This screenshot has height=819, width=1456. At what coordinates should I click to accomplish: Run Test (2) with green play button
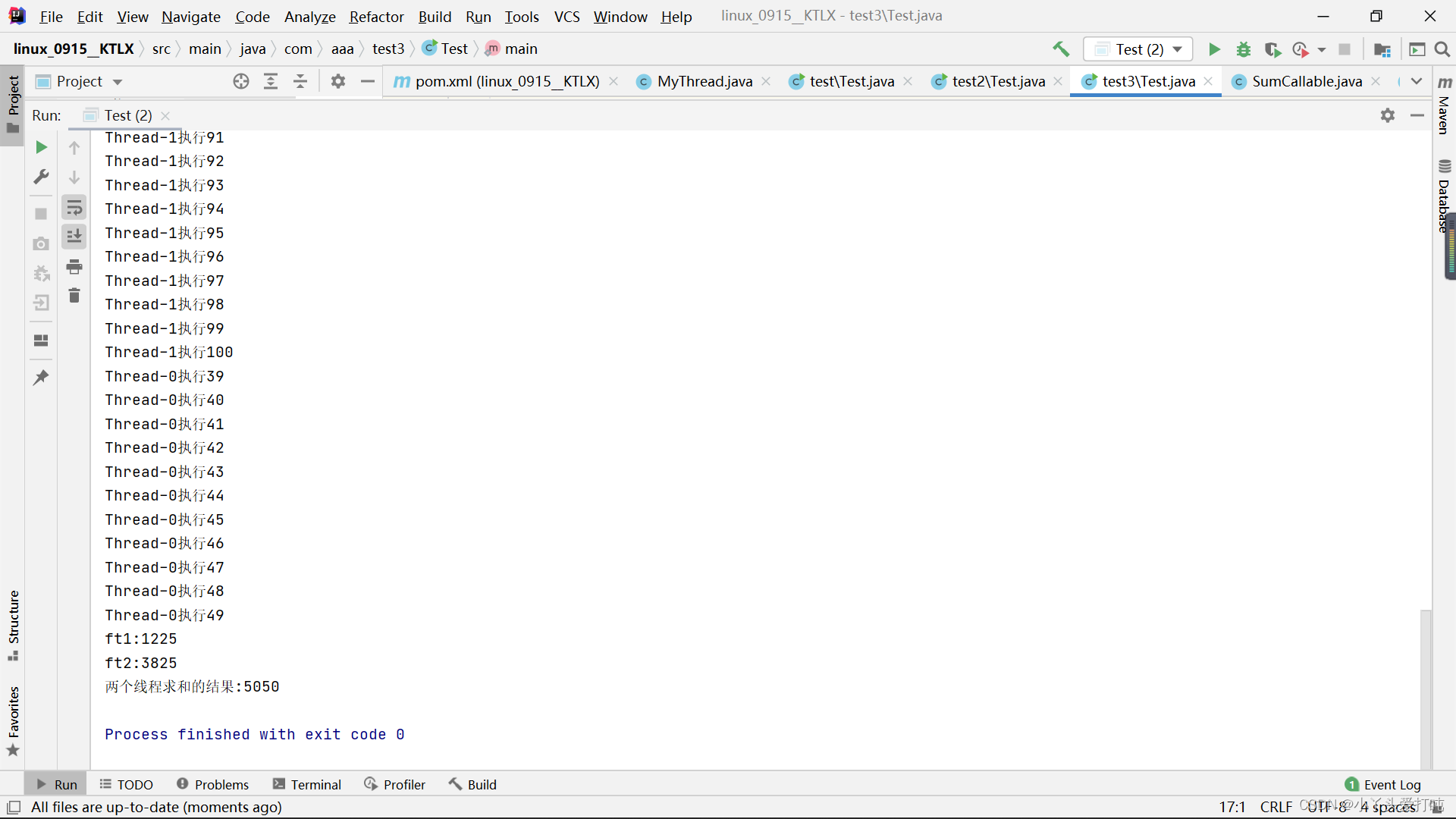pos(1214,49)
